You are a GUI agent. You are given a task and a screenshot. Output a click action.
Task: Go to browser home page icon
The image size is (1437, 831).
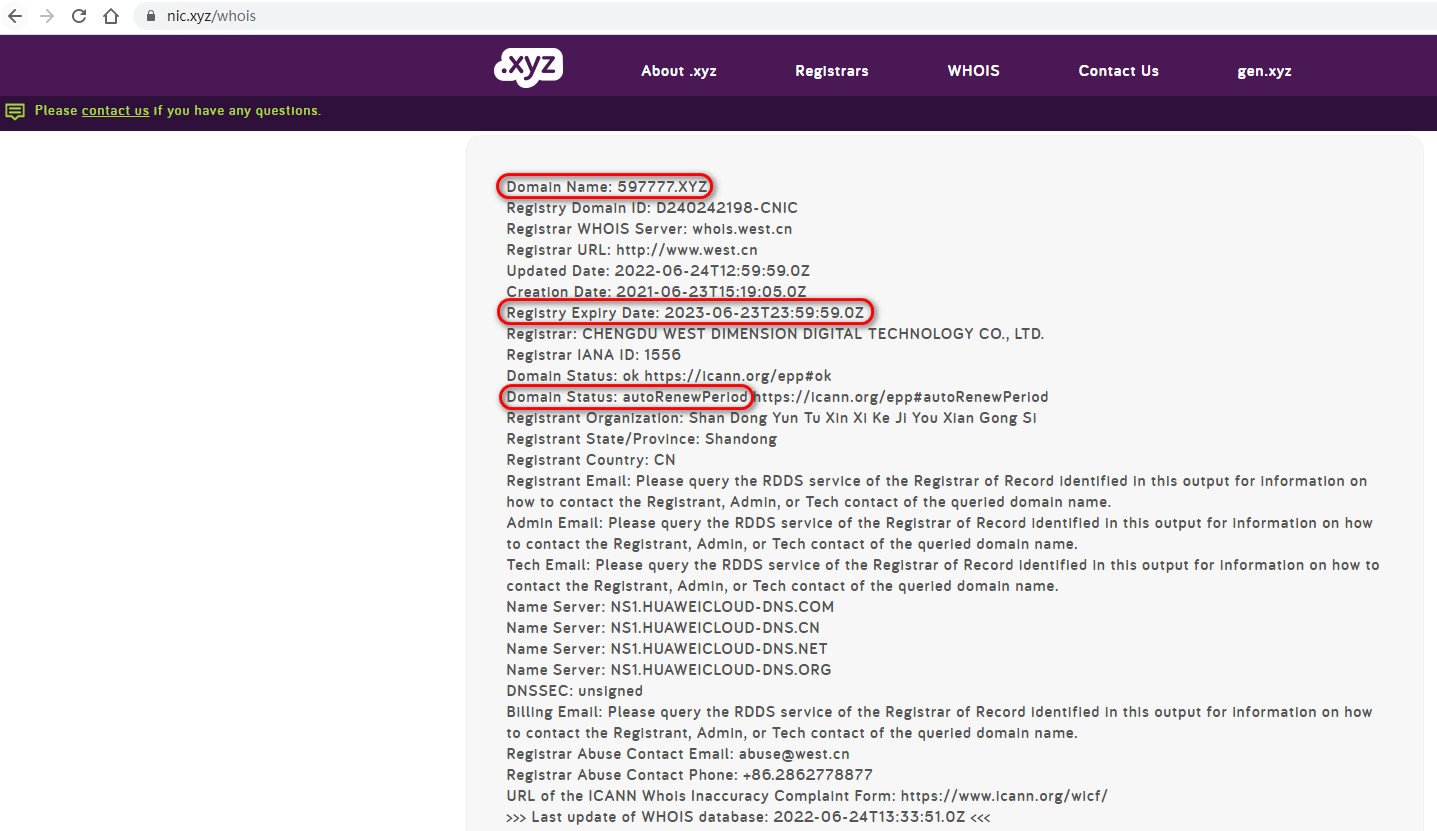point(111,16)
